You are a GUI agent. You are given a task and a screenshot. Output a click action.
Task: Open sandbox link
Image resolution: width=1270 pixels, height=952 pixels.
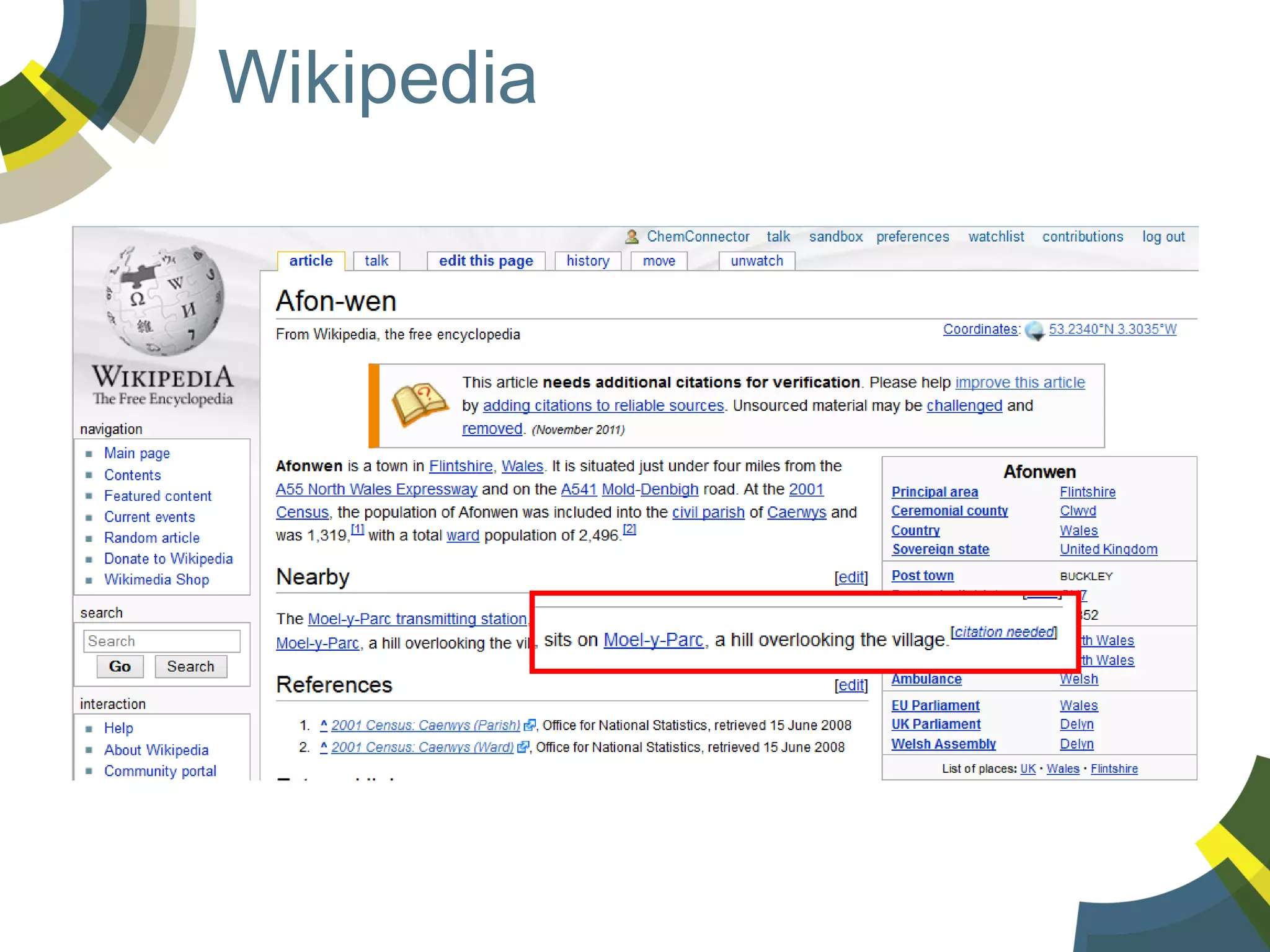coord(836,237)
